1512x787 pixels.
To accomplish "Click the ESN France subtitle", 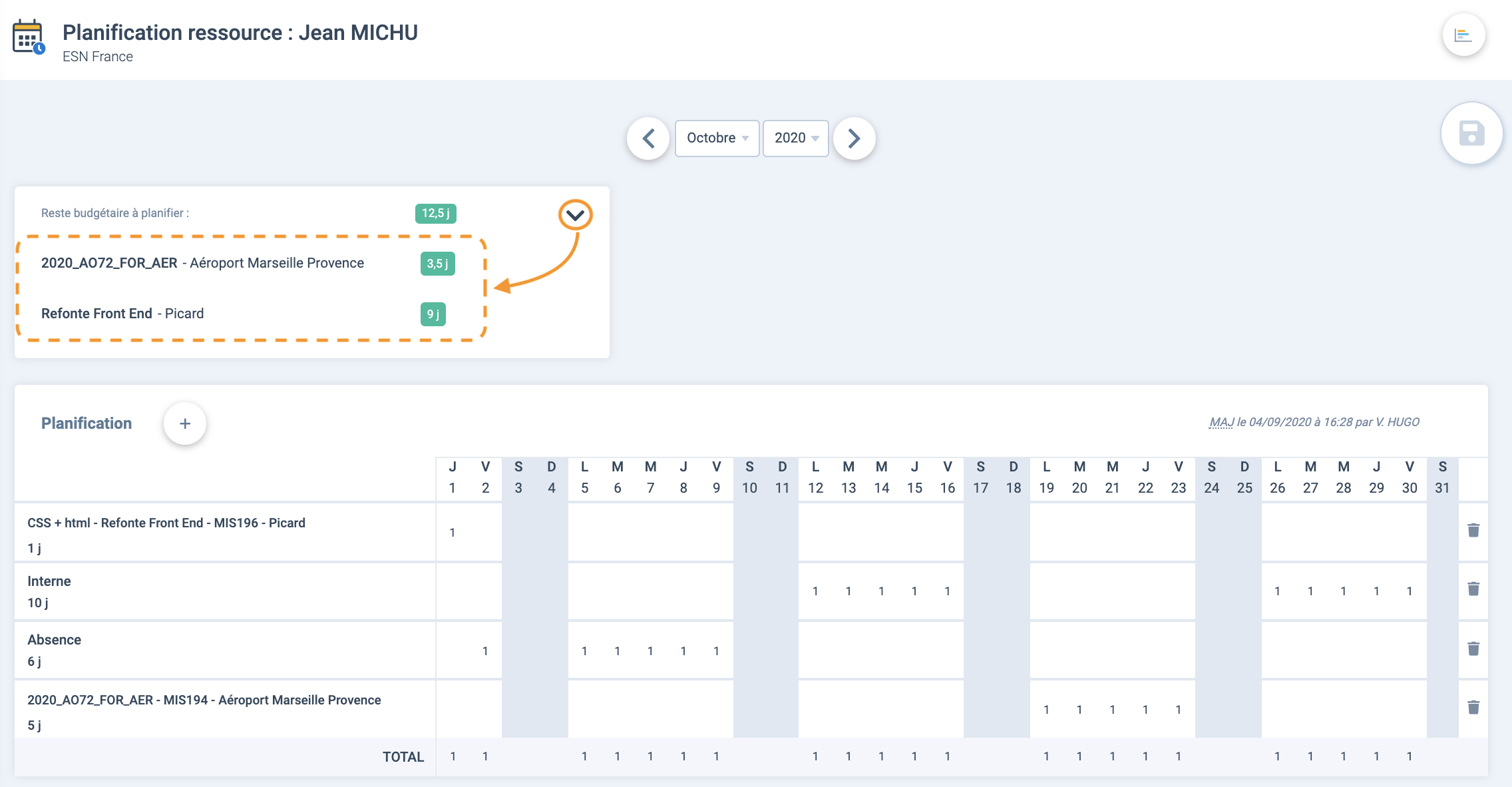I will tap(98, 57).
